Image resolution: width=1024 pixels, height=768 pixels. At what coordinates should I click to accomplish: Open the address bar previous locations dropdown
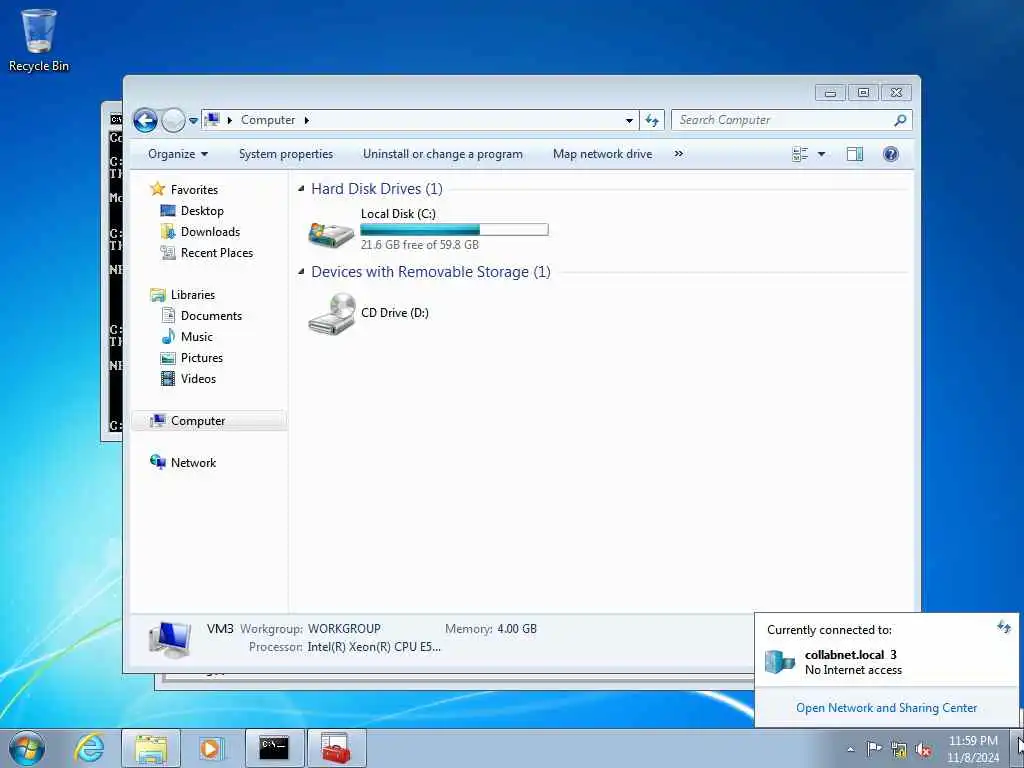(629, 120)
